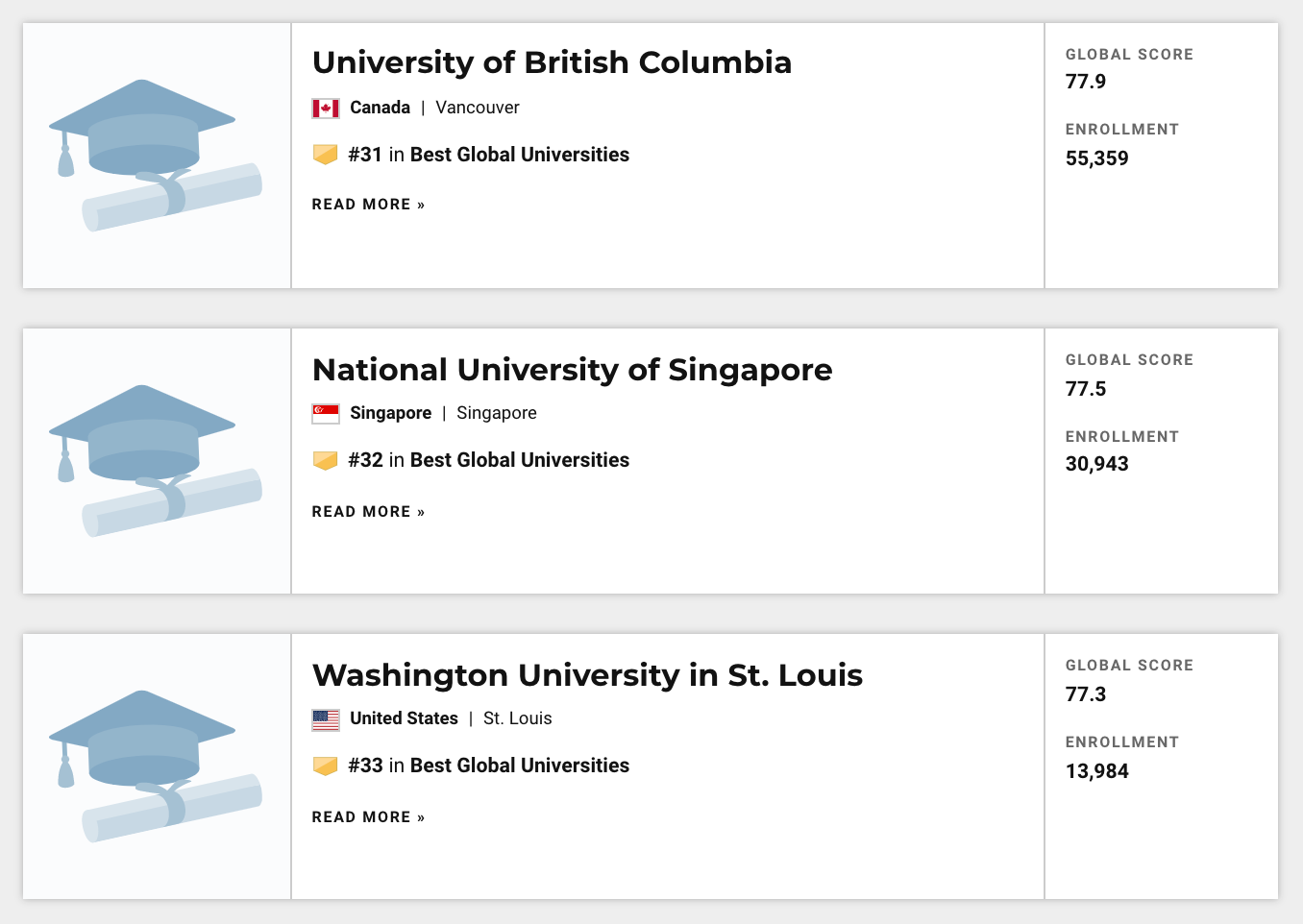Click the Canada flag icon
The width and height of the screenshot is (1303, 924).
click(x=326, y=109)
